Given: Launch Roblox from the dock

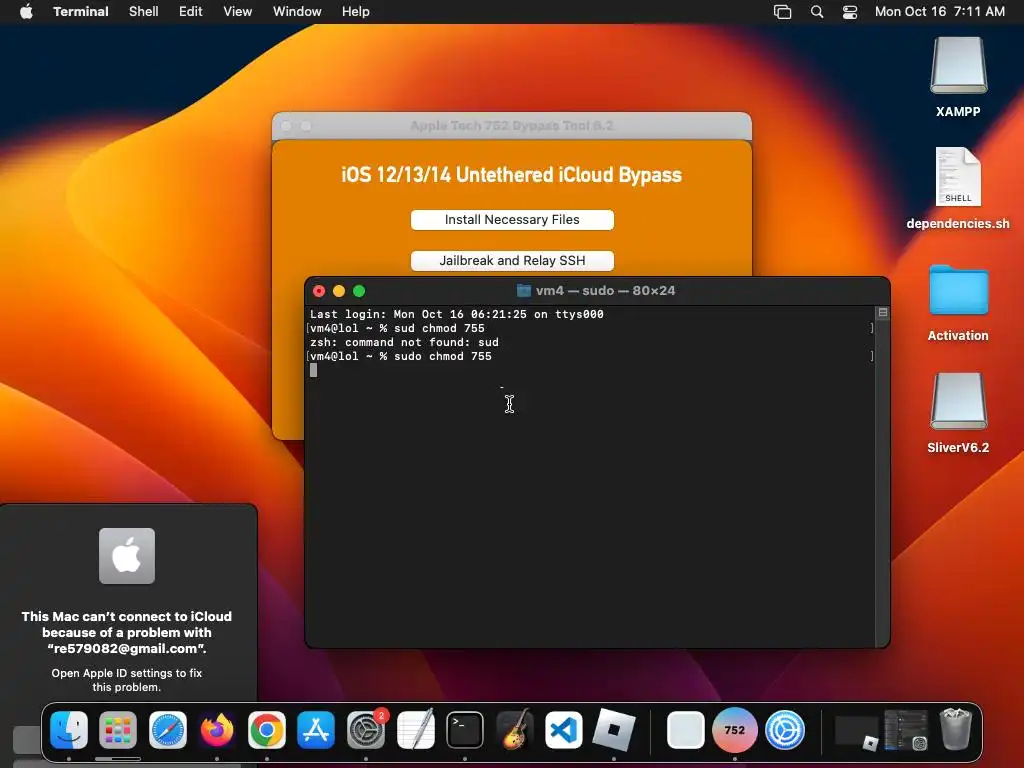Looking at the screenshot, I should tap(614, 730).
